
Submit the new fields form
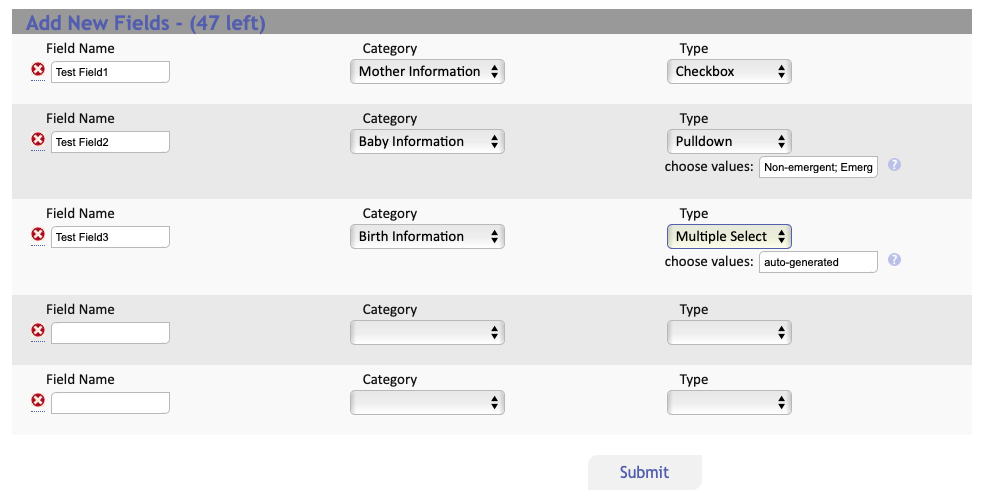click(644, 472)
